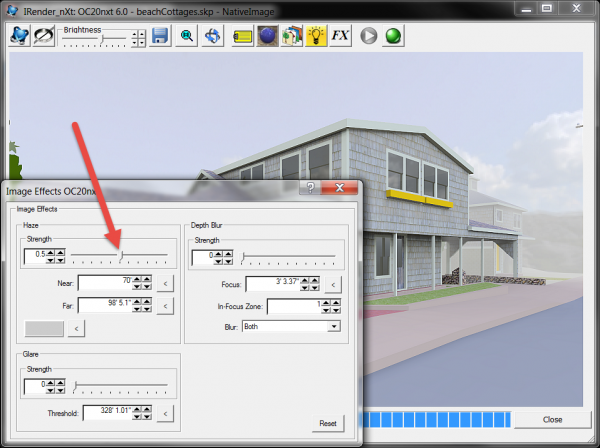The width and height of the screenshot is (600, 448).
Task: Click the magnifier zoom icon in toolbar
Action: pyautogui.click(x=187, y=36)
